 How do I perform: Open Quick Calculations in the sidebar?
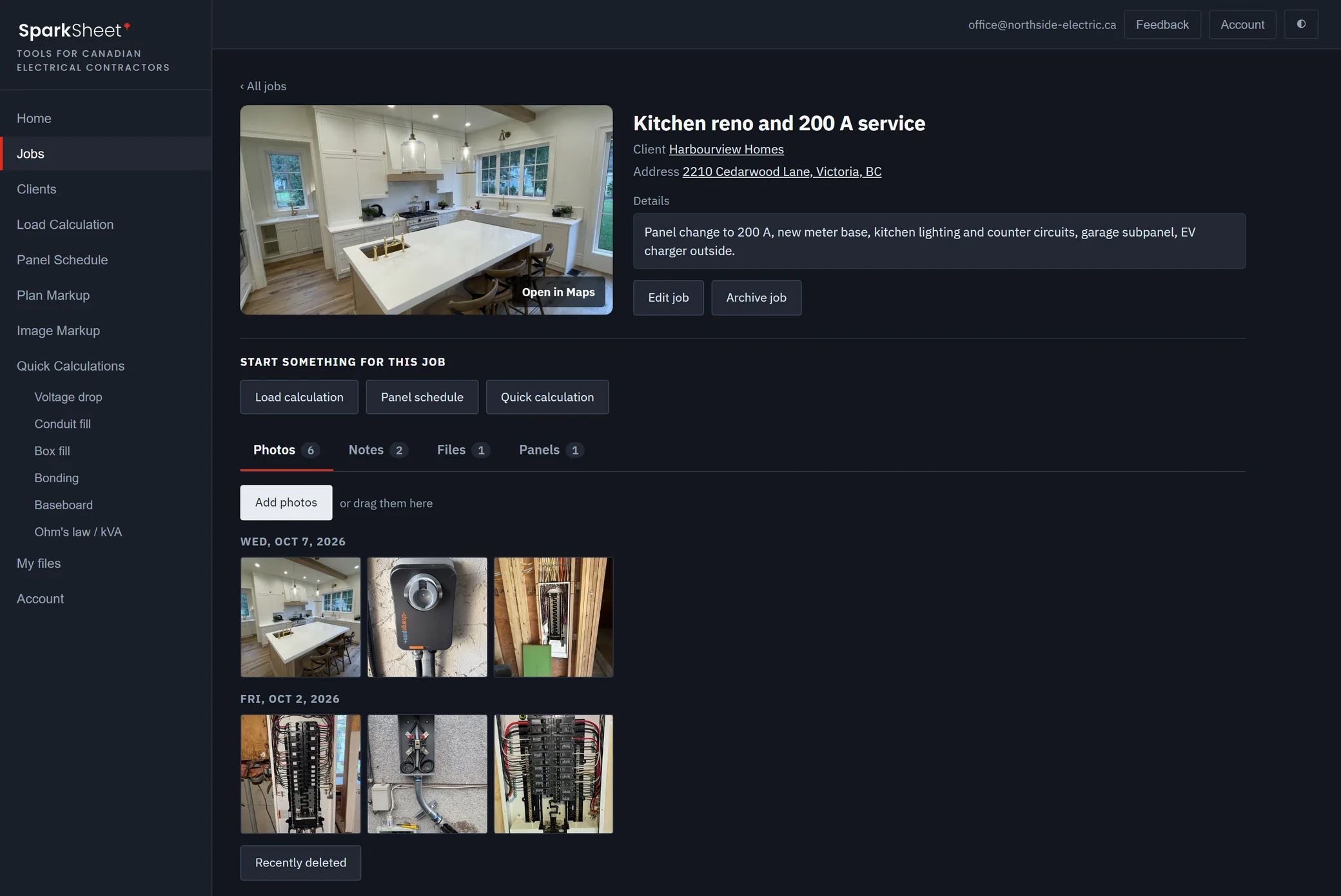coord(106,366)
